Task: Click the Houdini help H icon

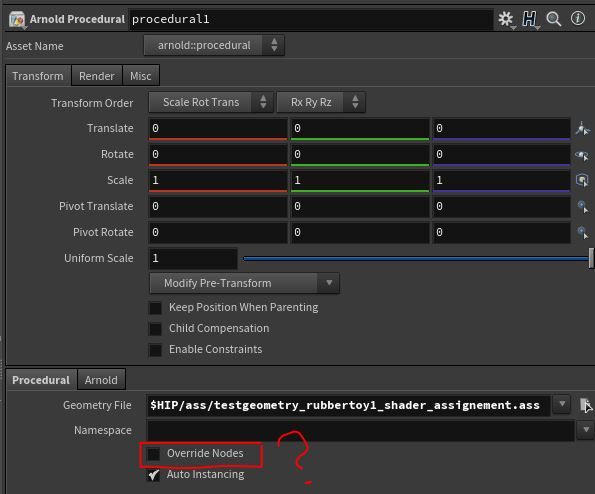Action: click(529, 19)
